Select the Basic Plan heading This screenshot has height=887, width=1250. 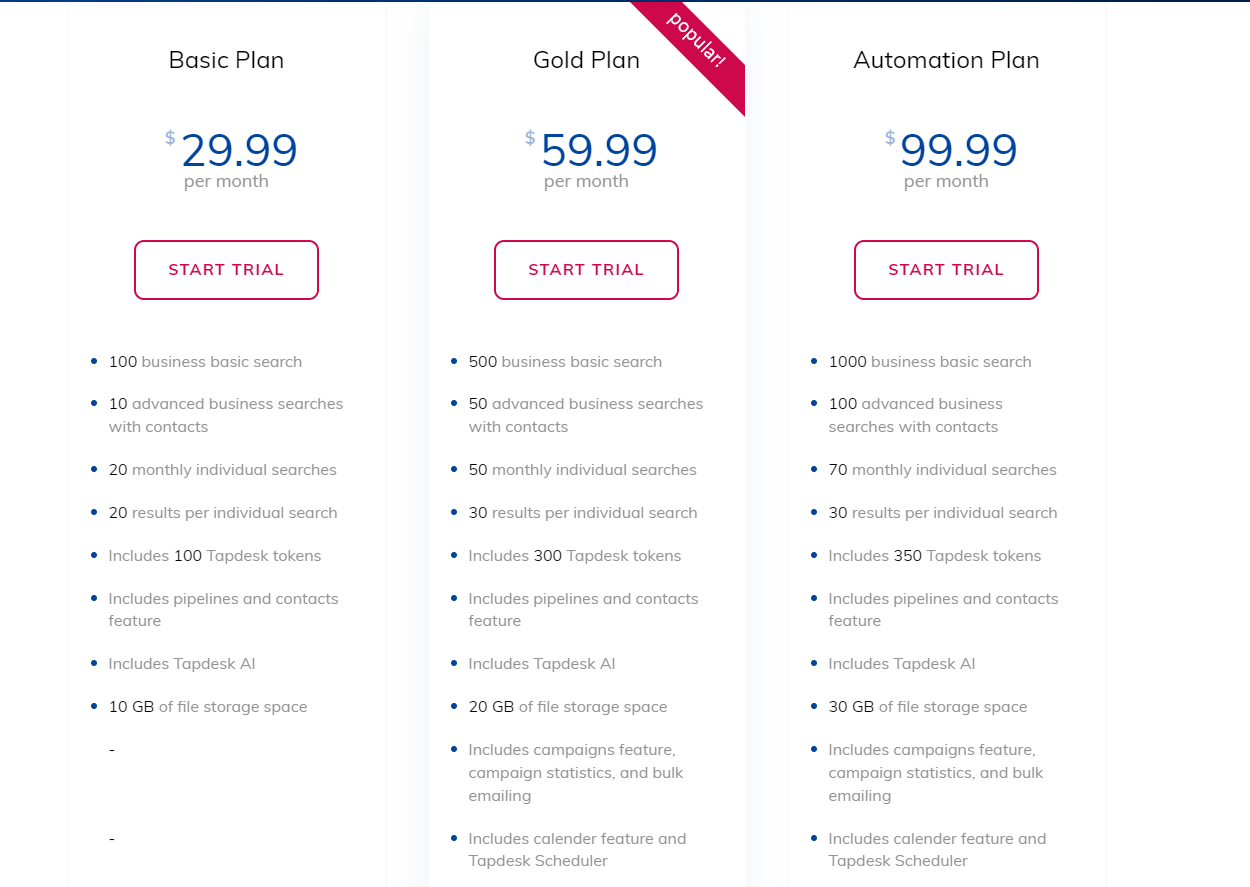[226, 60]
